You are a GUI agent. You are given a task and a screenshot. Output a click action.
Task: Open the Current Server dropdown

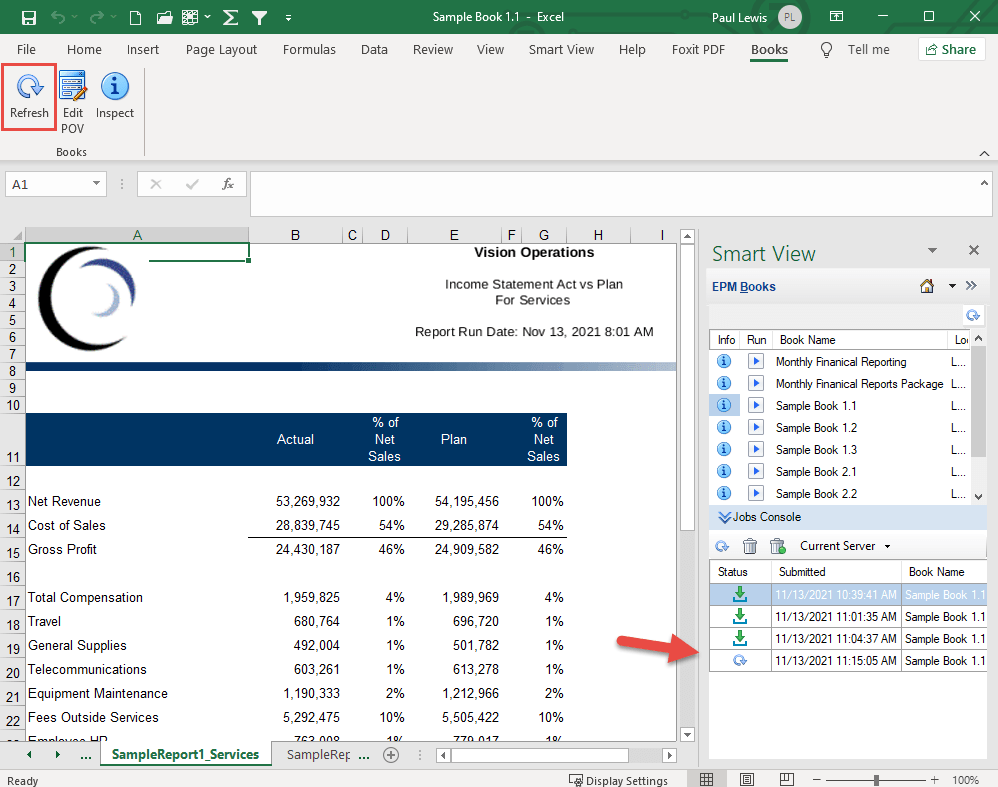pyautogui.click(x=845, y=546)
